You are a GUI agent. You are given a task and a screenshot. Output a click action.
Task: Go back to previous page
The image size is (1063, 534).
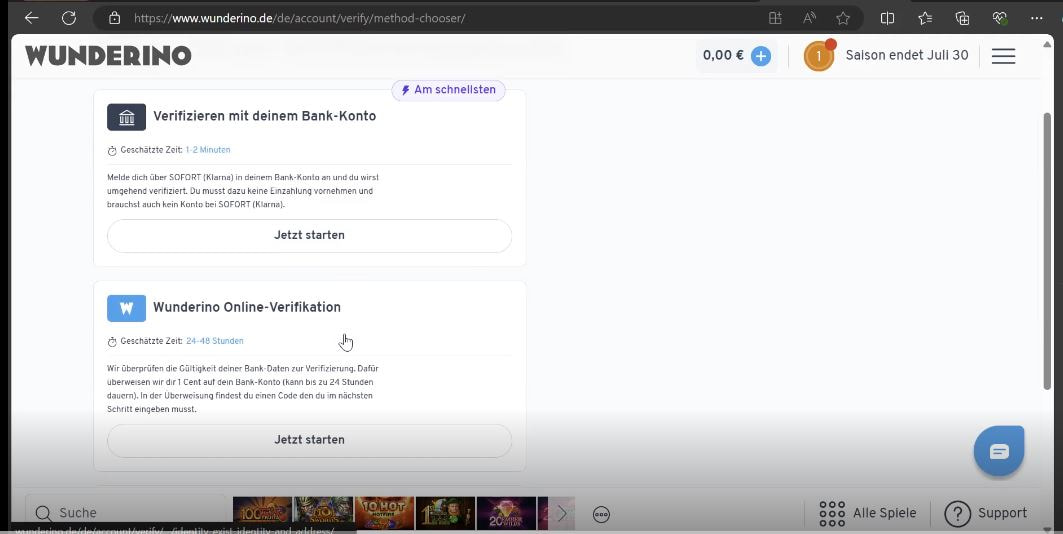coord(31,18)
